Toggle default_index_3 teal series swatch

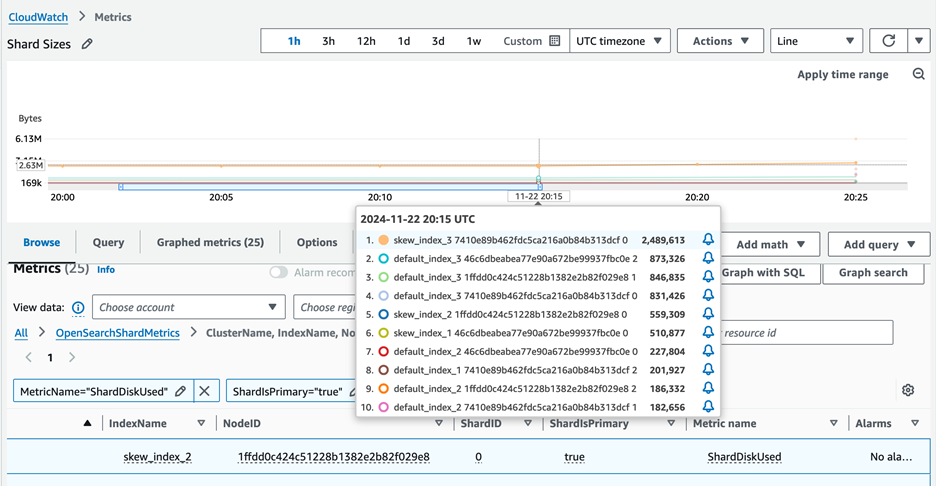(x=383, y=259)
